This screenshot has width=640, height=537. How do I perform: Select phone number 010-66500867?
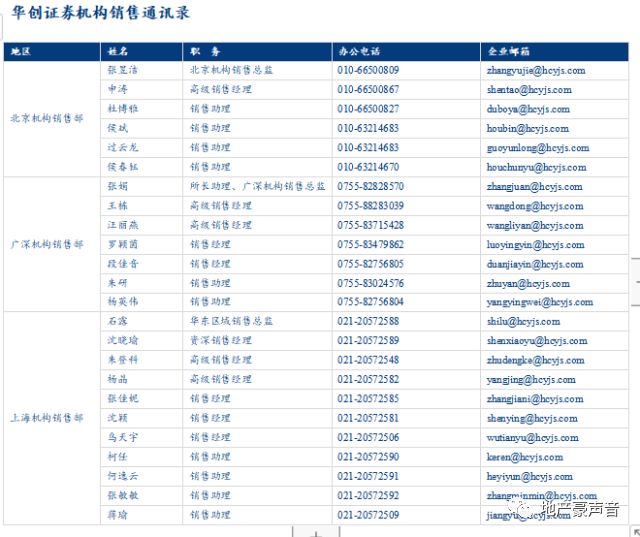[368, 89]
